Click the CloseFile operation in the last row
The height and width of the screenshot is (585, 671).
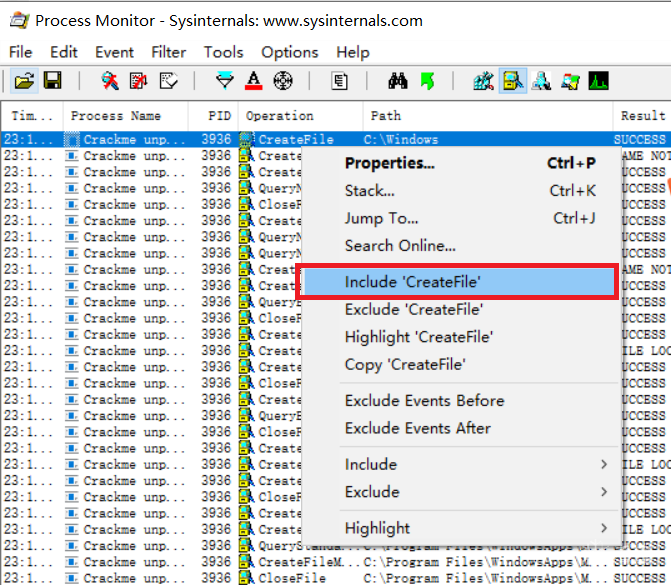pyautogui.click(x=292, y=578)
